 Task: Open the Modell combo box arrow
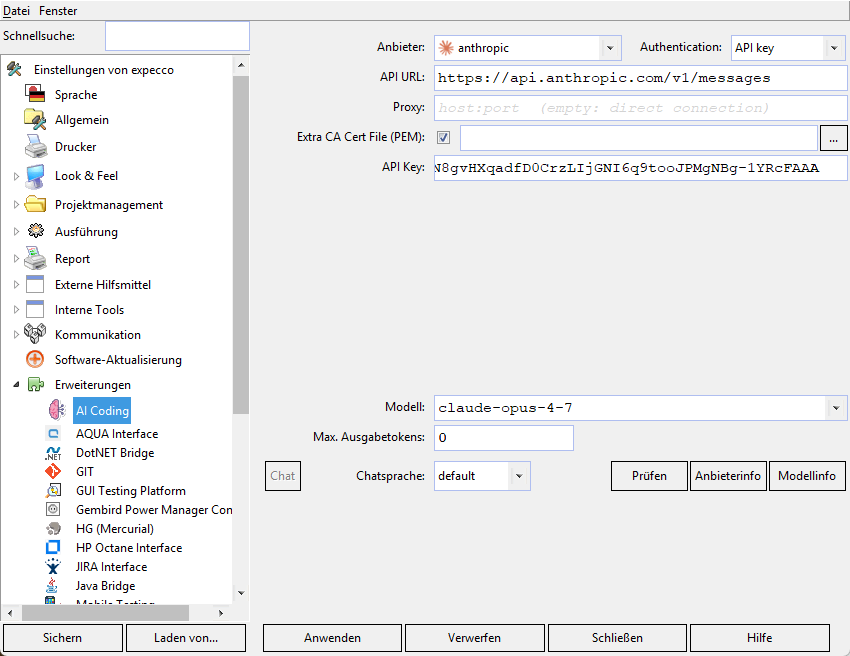[836, 408]
